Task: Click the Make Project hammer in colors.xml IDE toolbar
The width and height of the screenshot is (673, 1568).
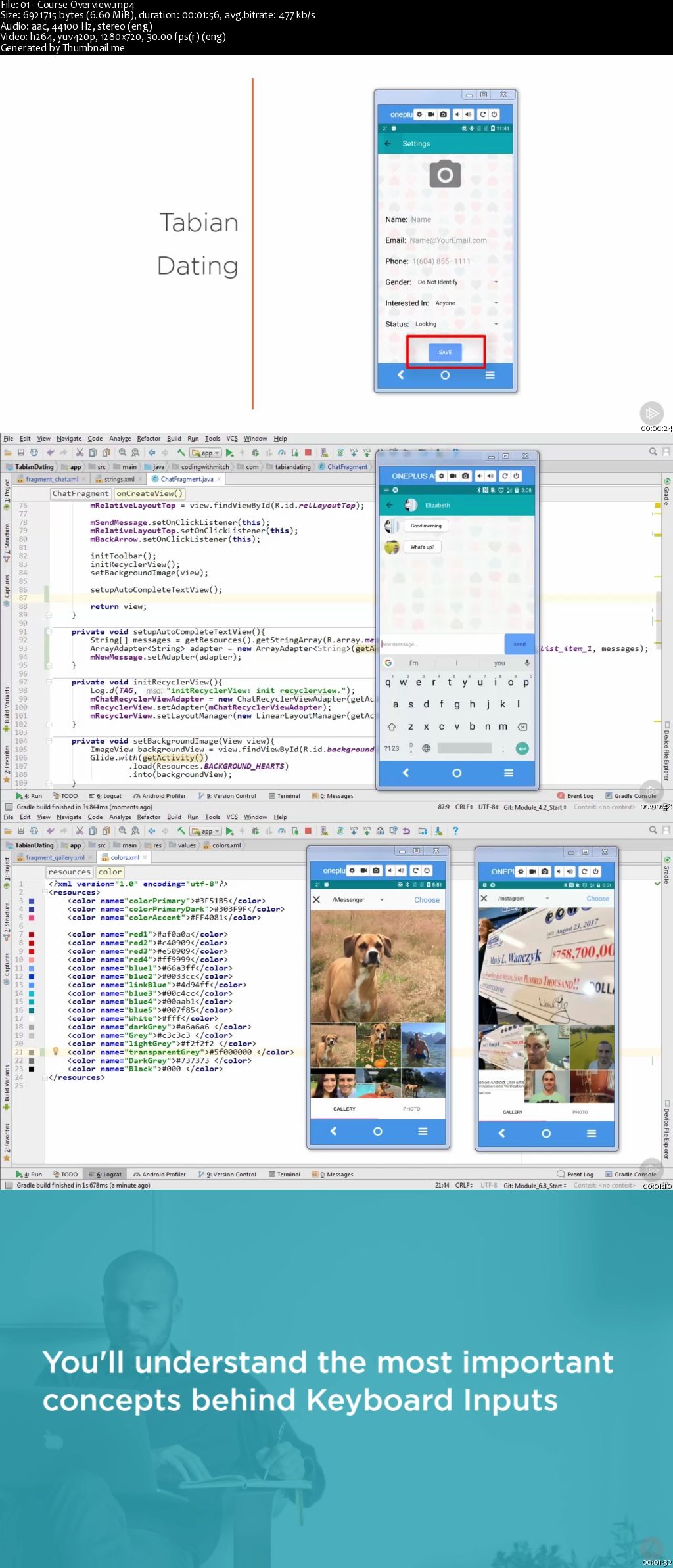Action: tap(181, 831)
